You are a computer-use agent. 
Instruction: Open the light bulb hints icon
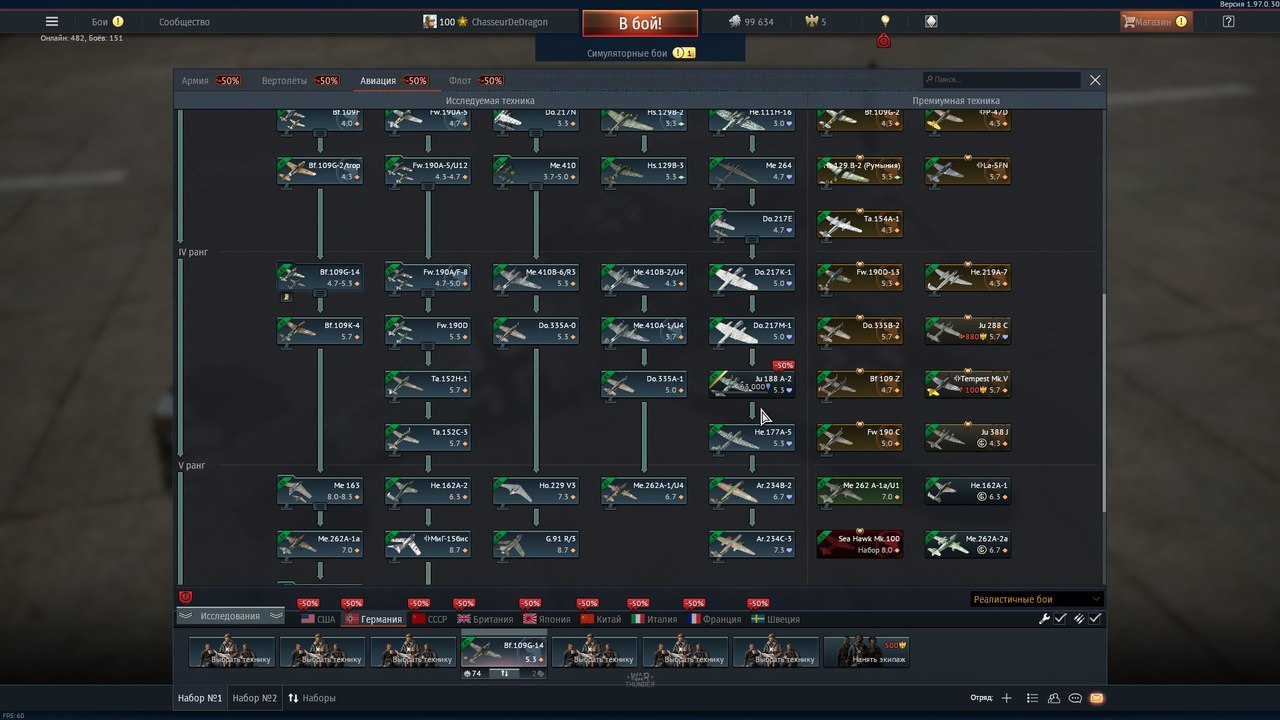pos(885,21)
